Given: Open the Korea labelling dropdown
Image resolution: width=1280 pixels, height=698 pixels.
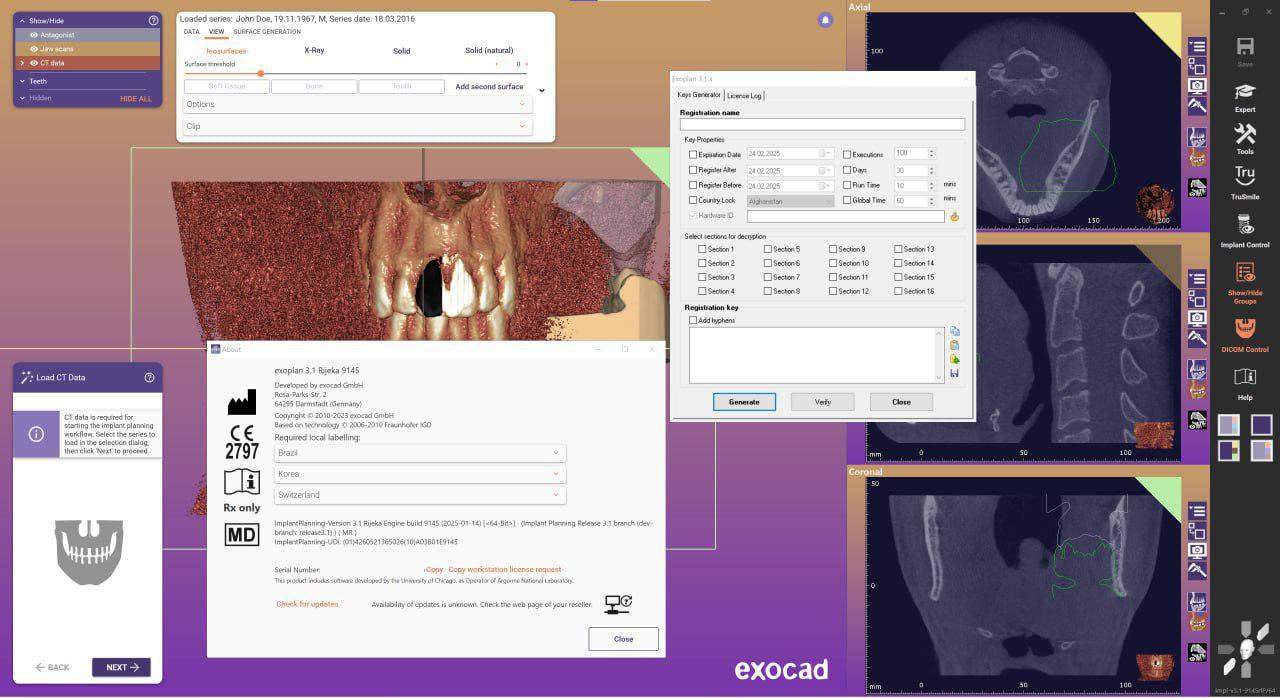Looking at the screenshot, I should 420,474.
